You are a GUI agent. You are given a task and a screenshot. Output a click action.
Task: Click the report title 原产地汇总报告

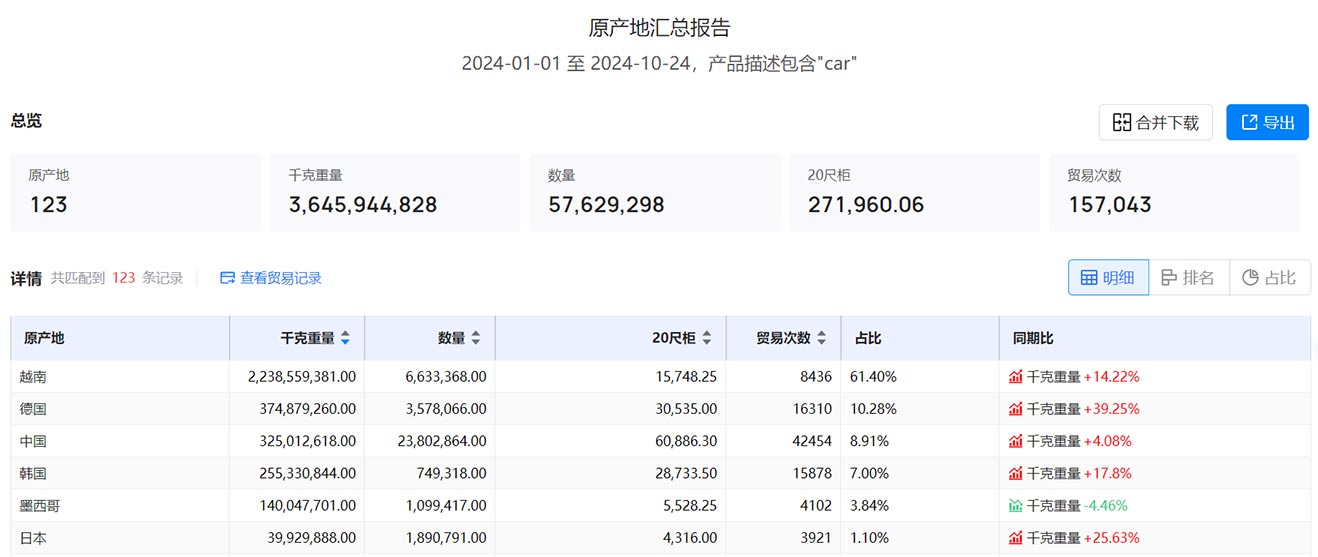point(659,27)
